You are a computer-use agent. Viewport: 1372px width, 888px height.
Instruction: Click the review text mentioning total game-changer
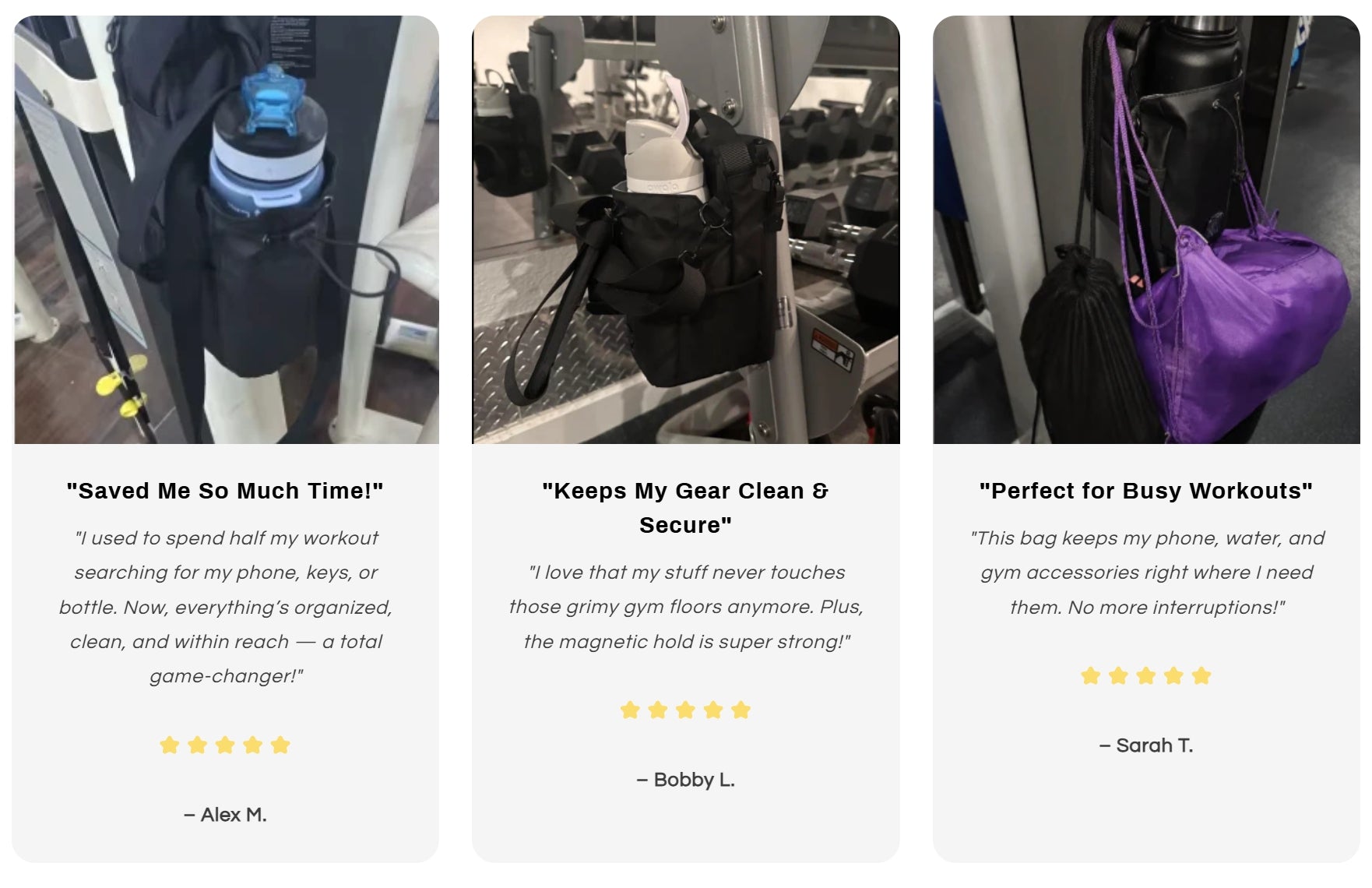pos(226,607)
